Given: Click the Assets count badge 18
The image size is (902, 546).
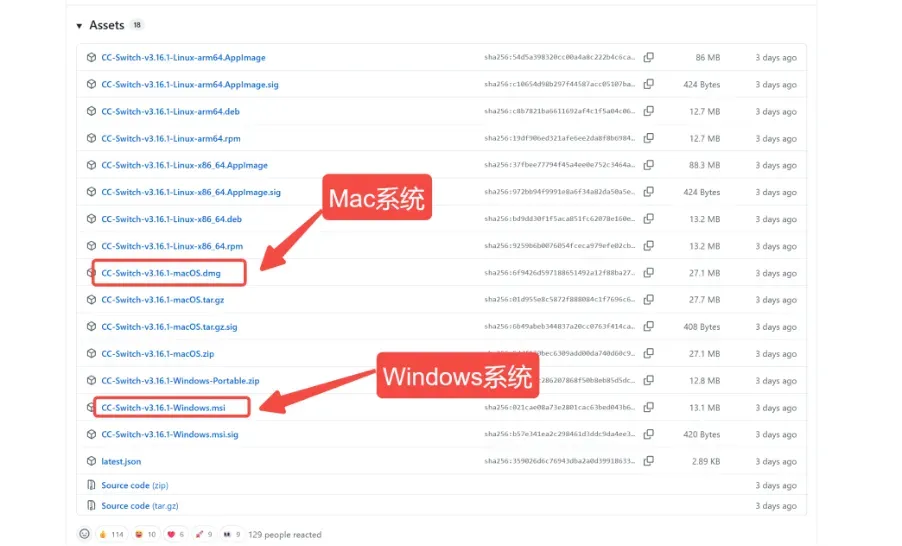Looking at the screenshot, I should point(137,25).
